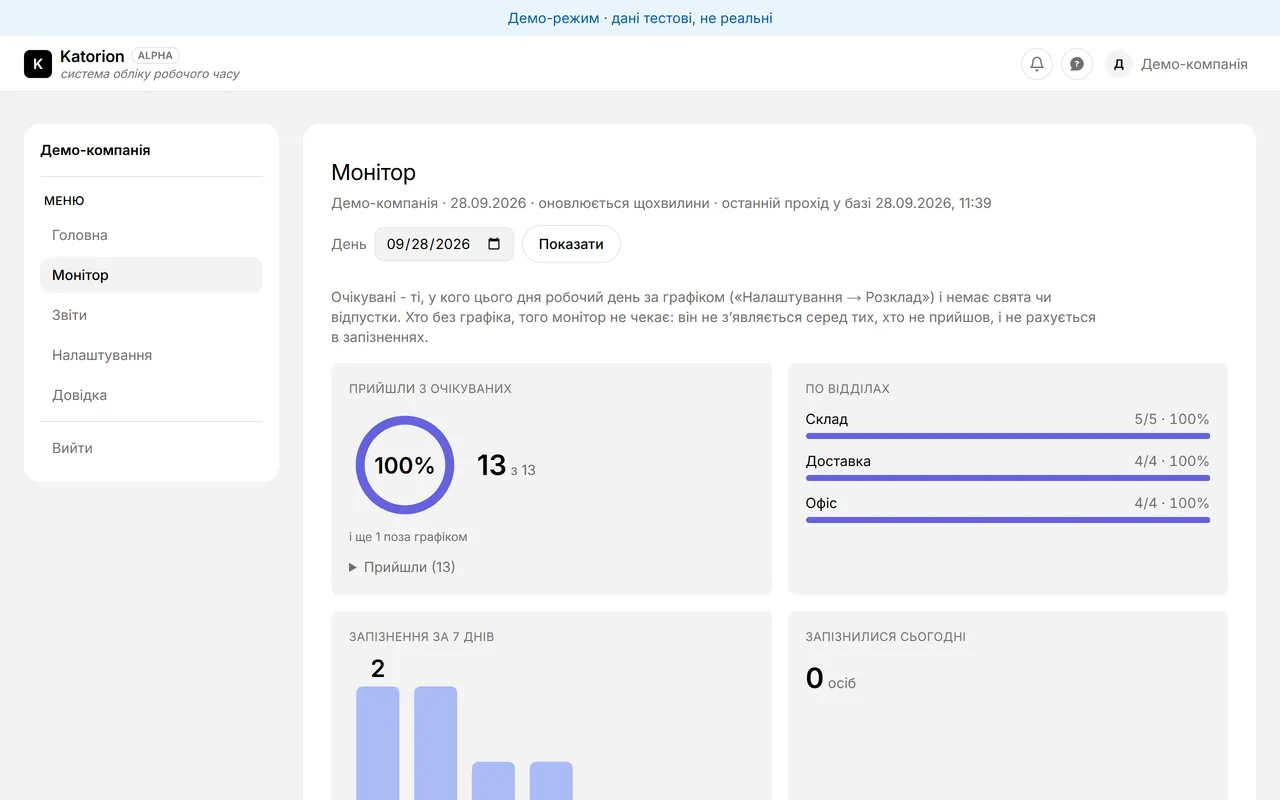1280x800 pixels.
Task: Click the ЗАПІЗНИЛИСЯ СЬОГОДНІ card title
Action: click(x=886, y=637)
